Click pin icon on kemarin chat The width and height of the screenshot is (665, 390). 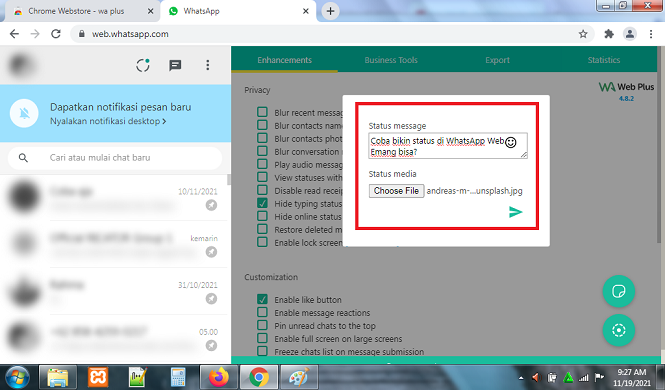click(211, 252)
